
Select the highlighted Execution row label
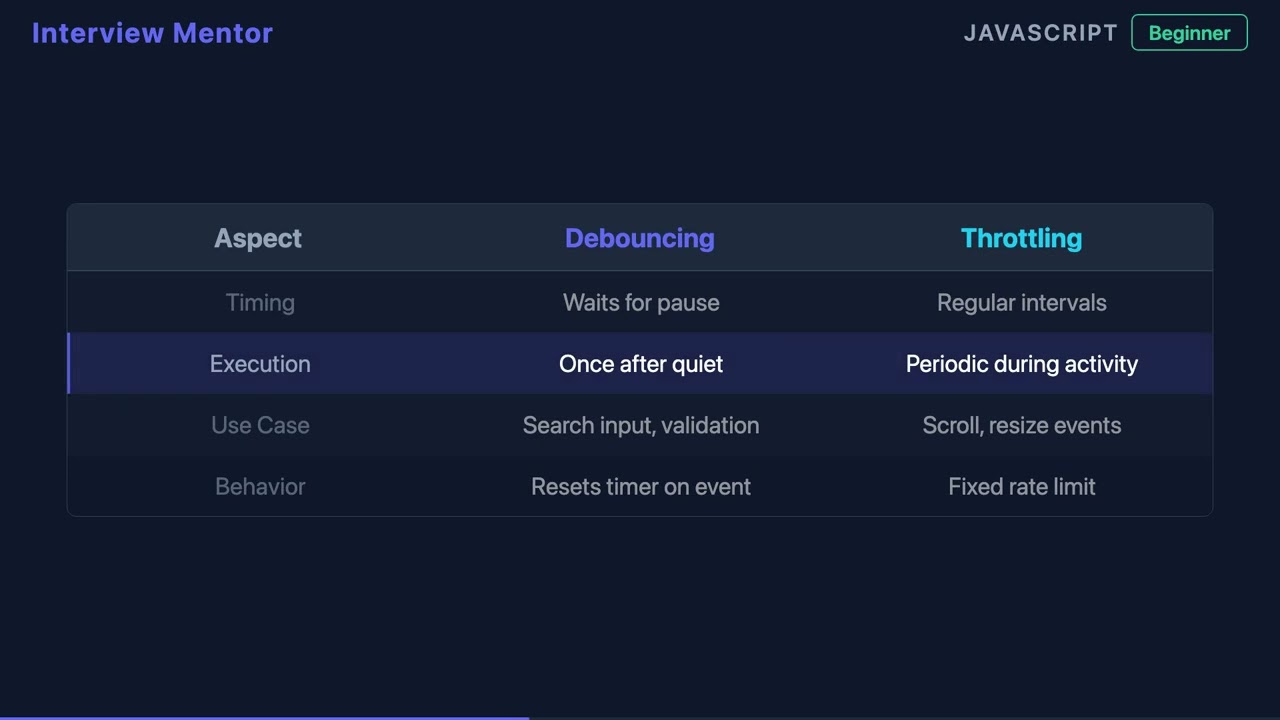pyautogui.click(x=260, y=364)
